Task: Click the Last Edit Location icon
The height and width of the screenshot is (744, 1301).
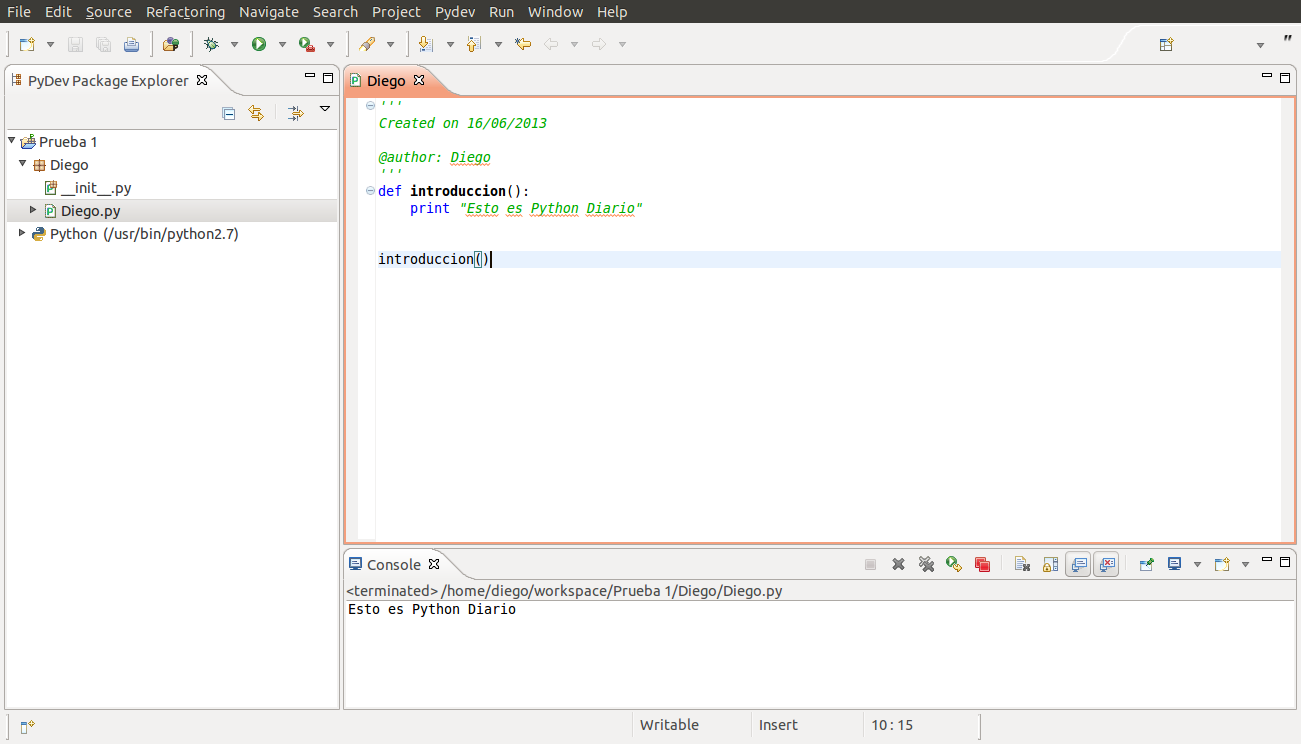Action: (x=523, y=44)
